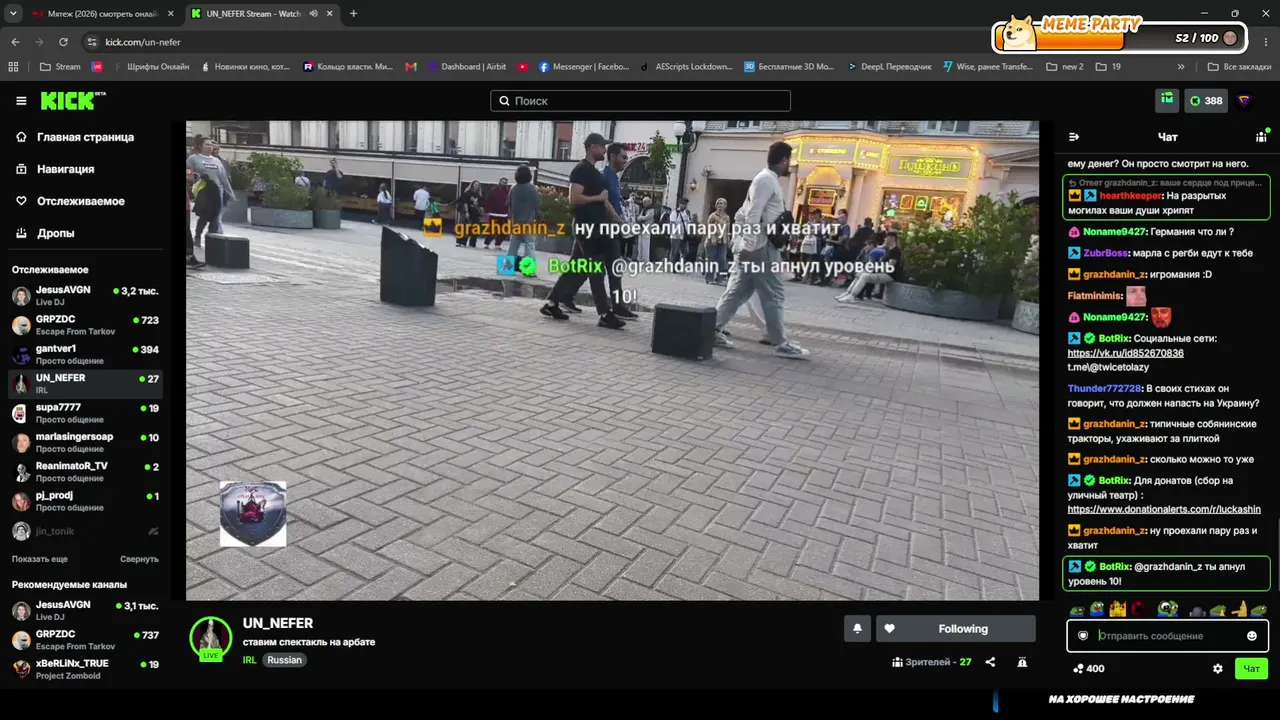Click the viewers count icon
Screen dimensions: 1280x720
click(x=897, y=662)
